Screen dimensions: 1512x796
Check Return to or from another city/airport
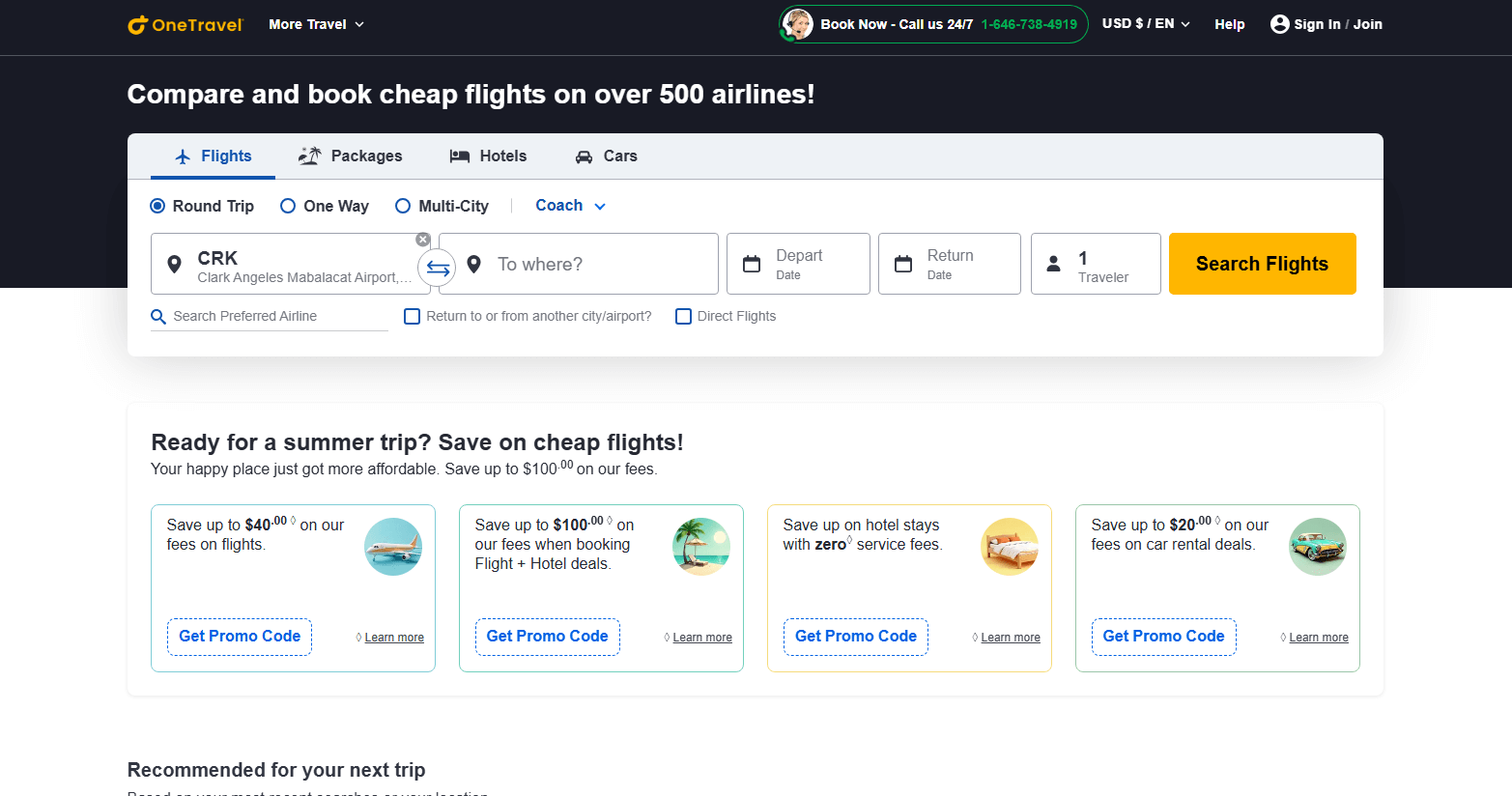pyautogui.click(x=413, y=317)
